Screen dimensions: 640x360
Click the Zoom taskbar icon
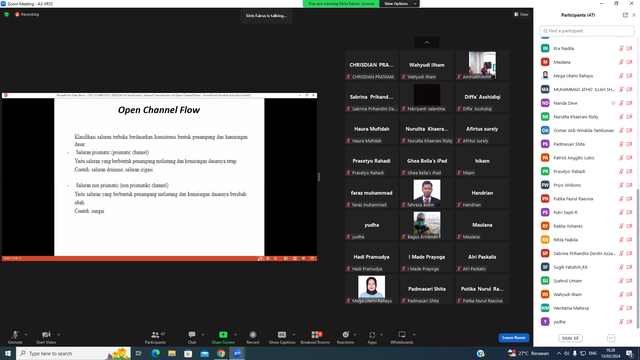[238, 353]
